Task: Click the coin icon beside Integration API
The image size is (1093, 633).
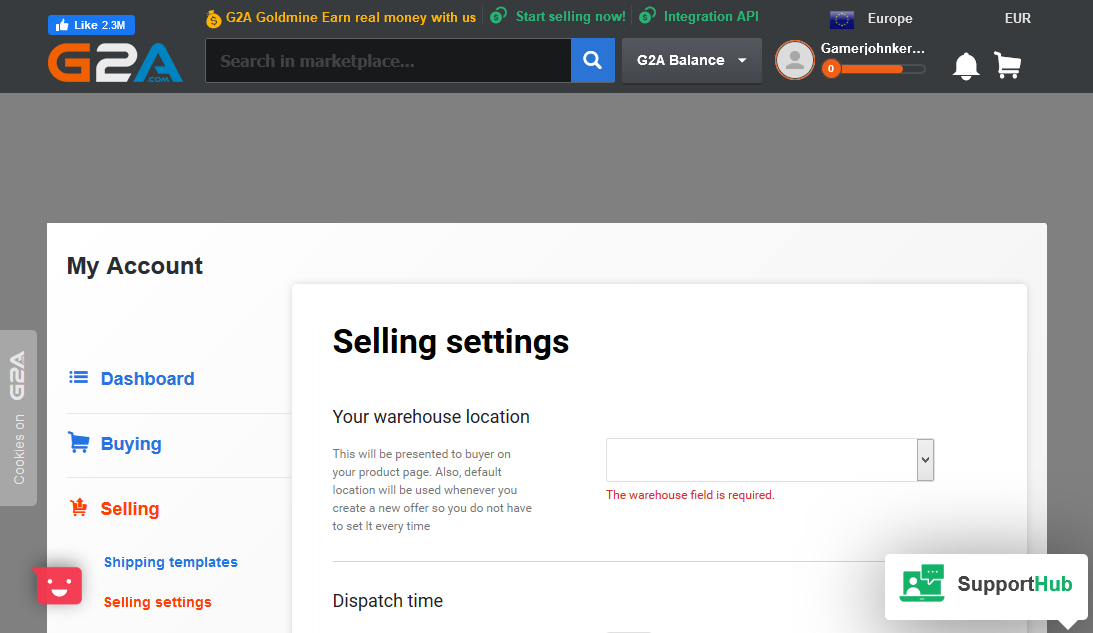Action: point(648,15)
